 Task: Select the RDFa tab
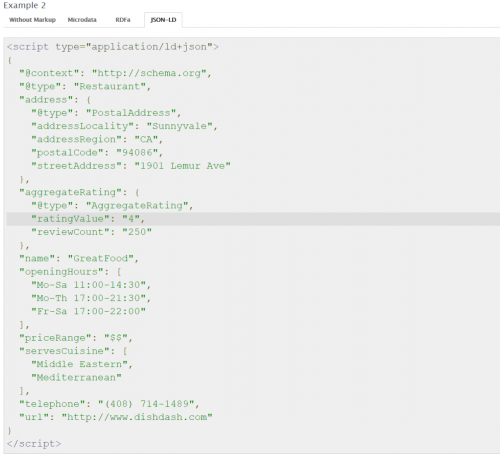(x=123, y=20)
